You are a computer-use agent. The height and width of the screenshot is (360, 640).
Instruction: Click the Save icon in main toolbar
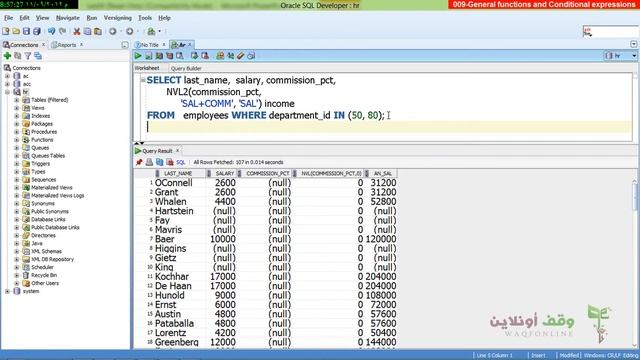pos(26,31)
